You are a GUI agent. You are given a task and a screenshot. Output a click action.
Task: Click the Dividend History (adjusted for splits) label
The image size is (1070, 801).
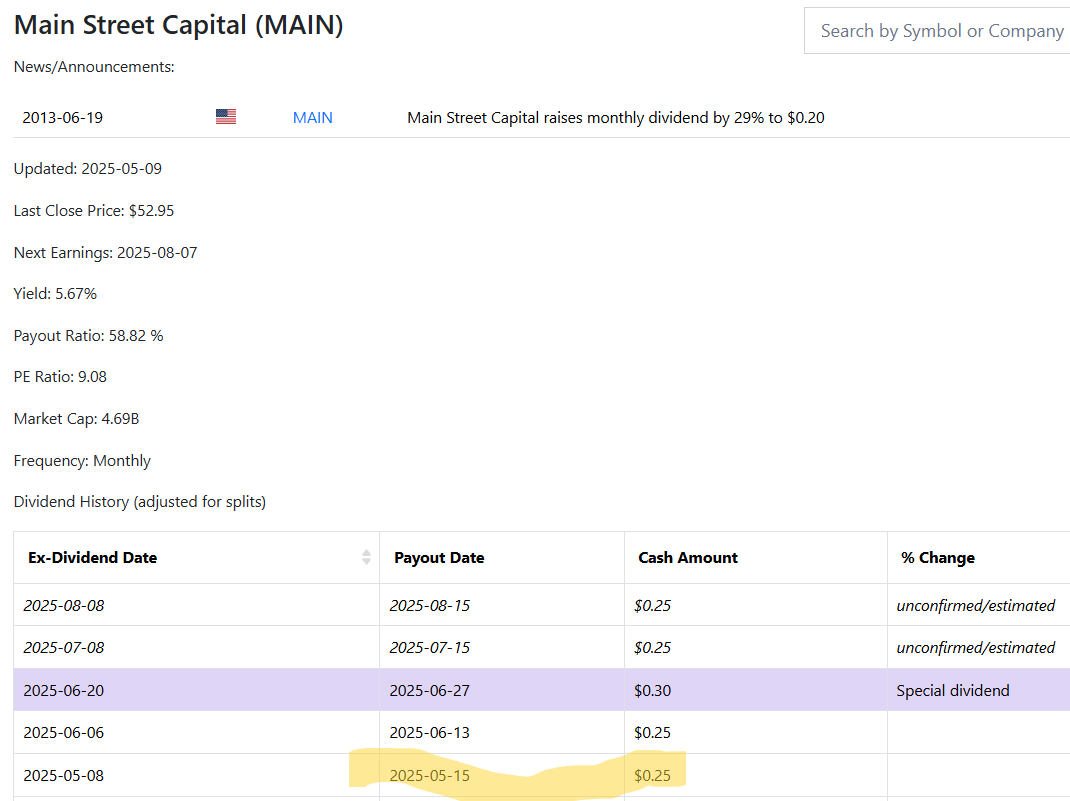pyautogui.click(x=140, y=501)
